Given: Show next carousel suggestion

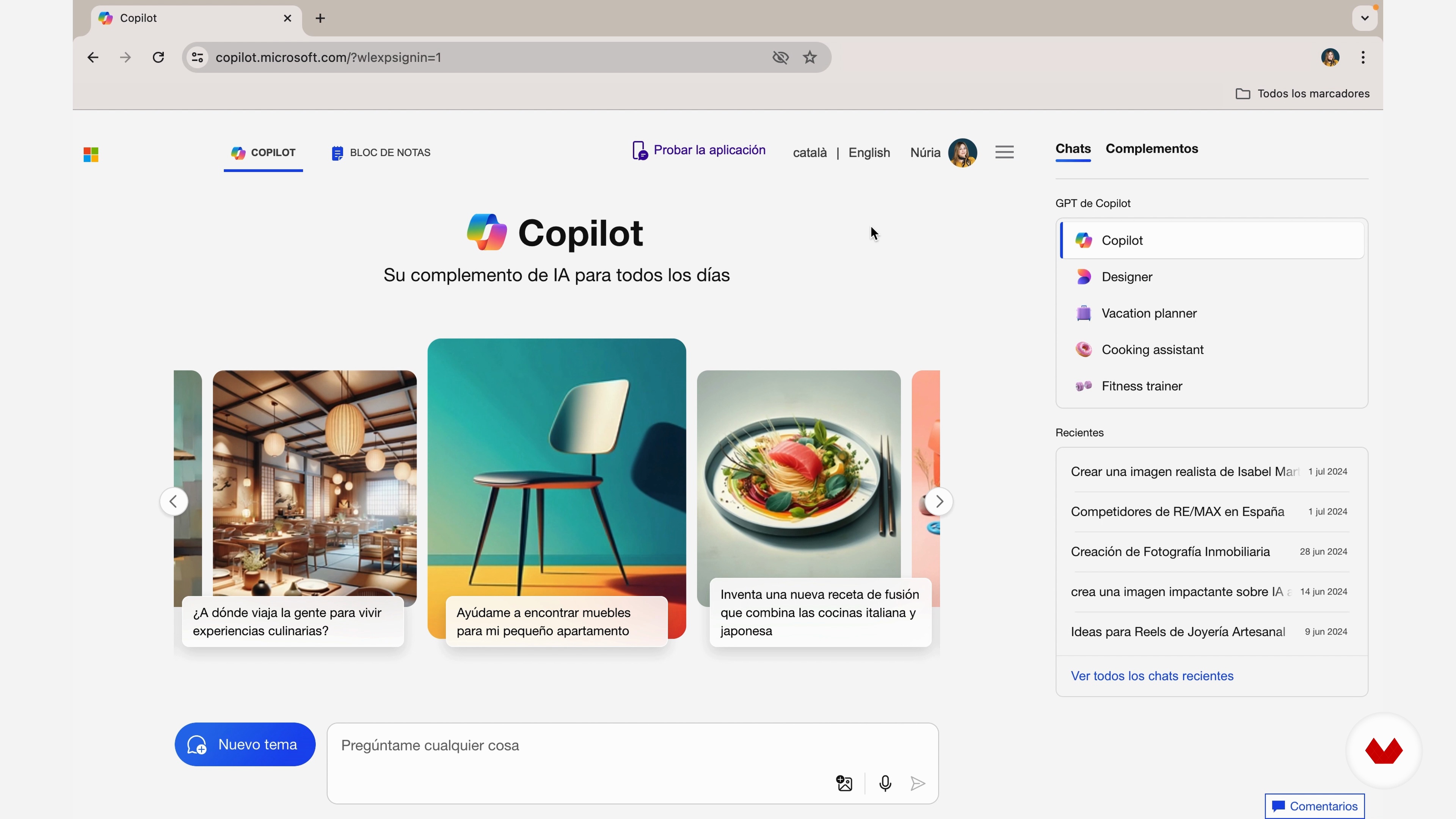Looking at the screenshot, I should 939,501.
